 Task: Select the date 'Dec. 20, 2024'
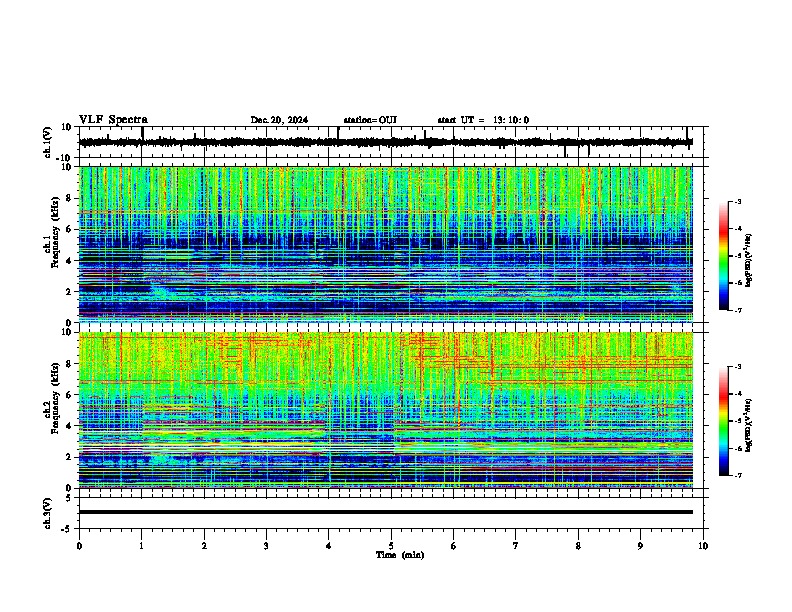pyautogui.click(x=279, y=120)
